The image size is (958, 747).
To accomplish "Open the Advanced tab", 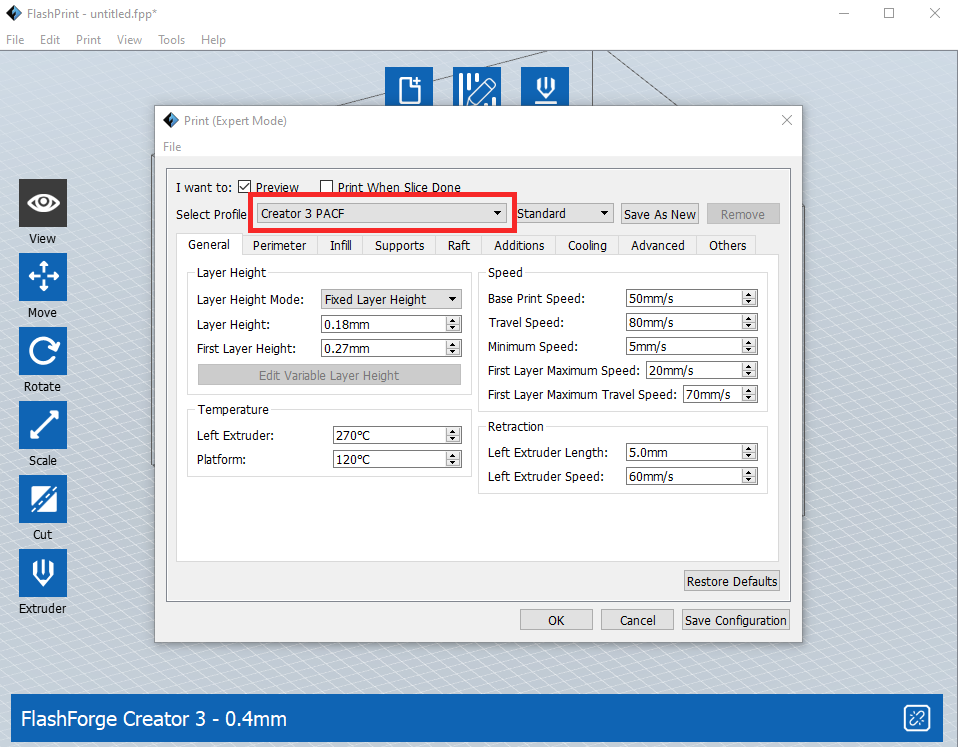I will pyautogui.click(x=657, y=246).
